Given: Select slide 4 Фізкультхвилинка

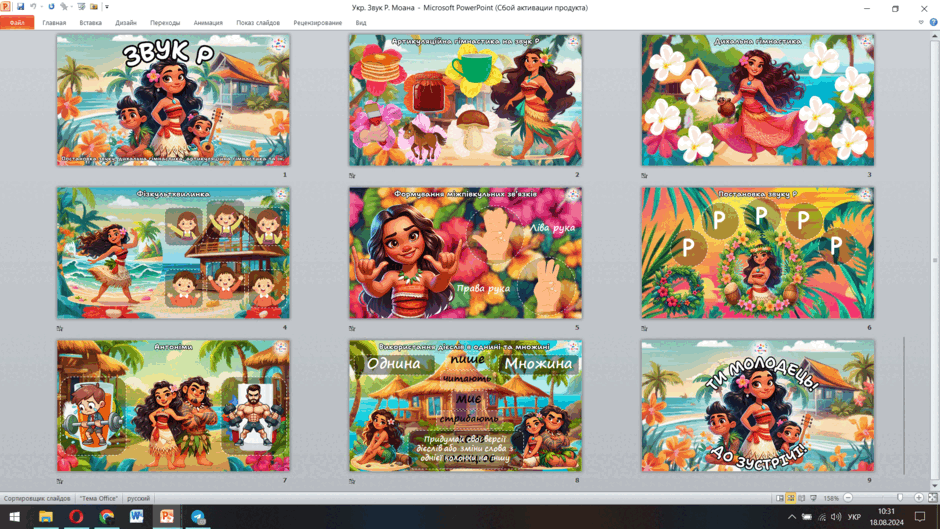Looking at the screenshot, I should point(173,253).
